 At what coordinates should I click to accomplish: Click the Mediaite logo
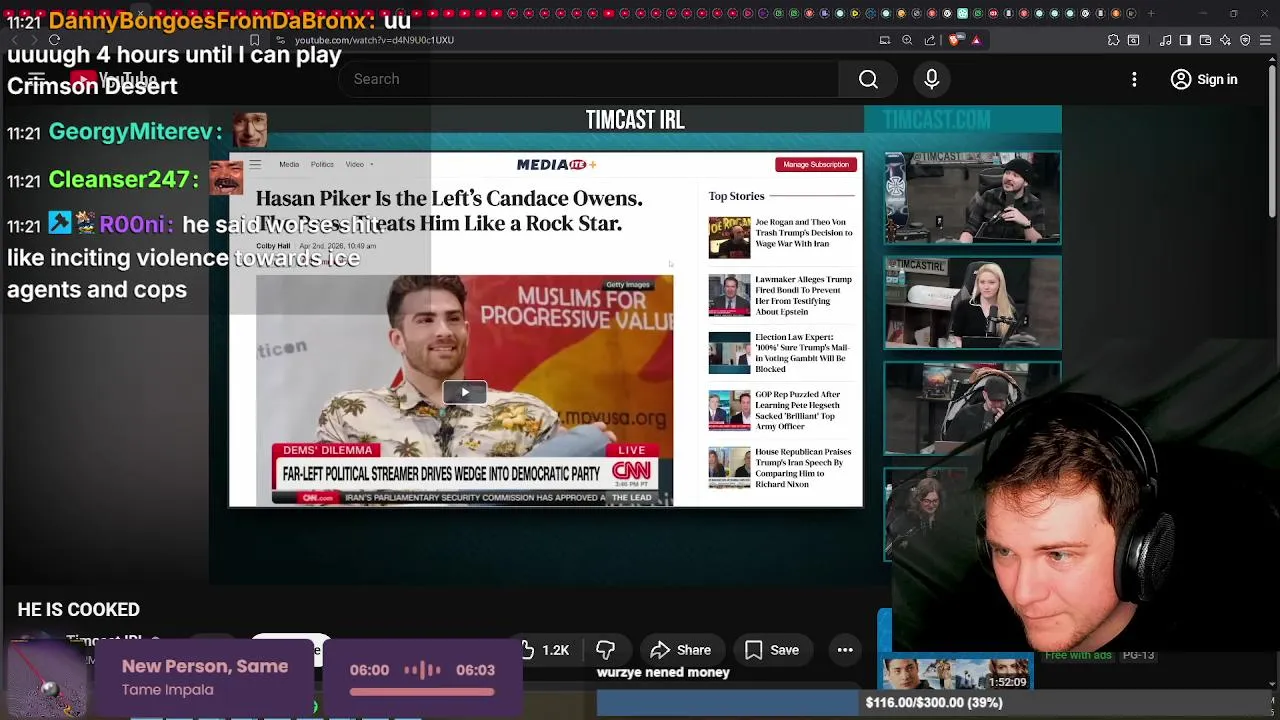click(556, 164)
